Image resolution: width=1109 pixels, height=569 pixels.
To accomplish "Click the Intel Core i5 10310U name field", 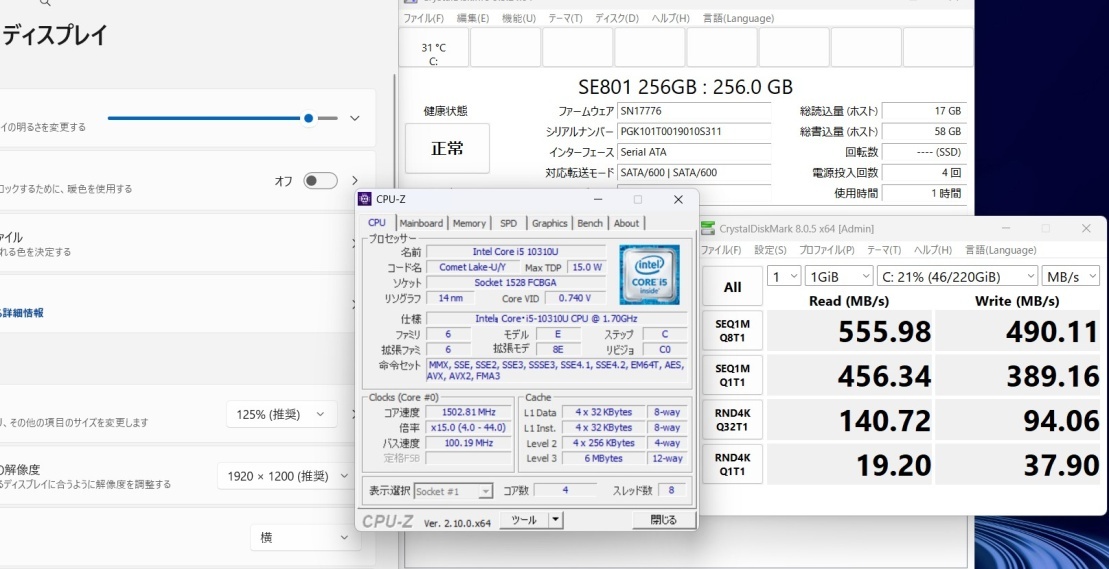I will (x=516, y=252).
